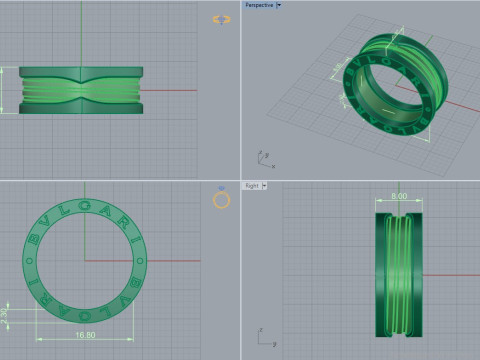480x360 pixels.
Task: Select the 8.00 width dimension in the Right view
Action: [399, 196]
